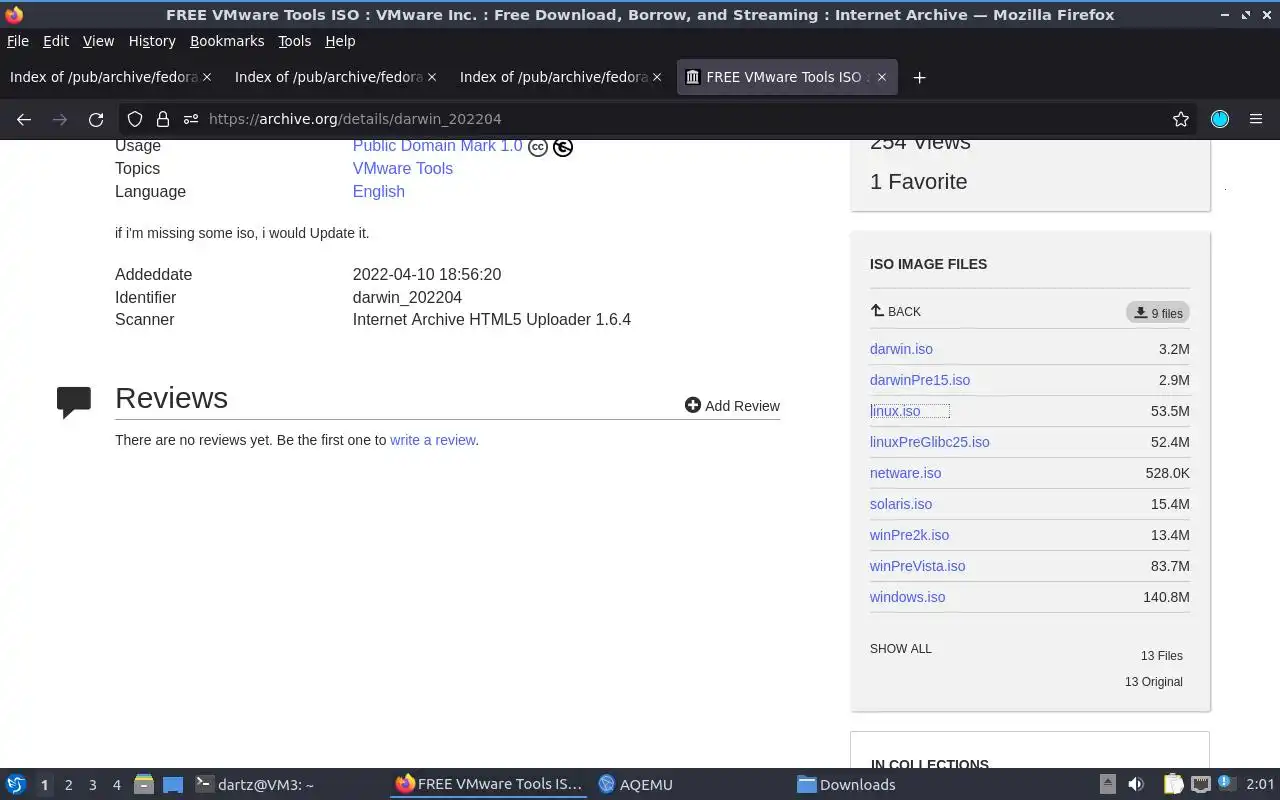Switch to workspace 3

tap(92, 785)
